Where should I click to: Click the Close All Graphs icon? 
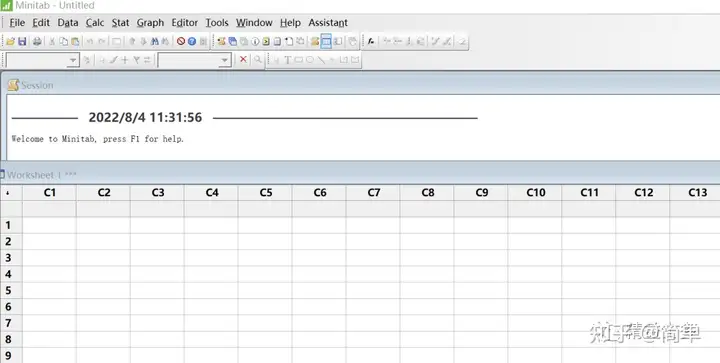(x=352, y=41)
